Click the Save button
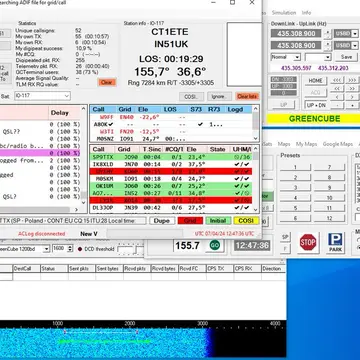360x360 pixels. (346, 57)
